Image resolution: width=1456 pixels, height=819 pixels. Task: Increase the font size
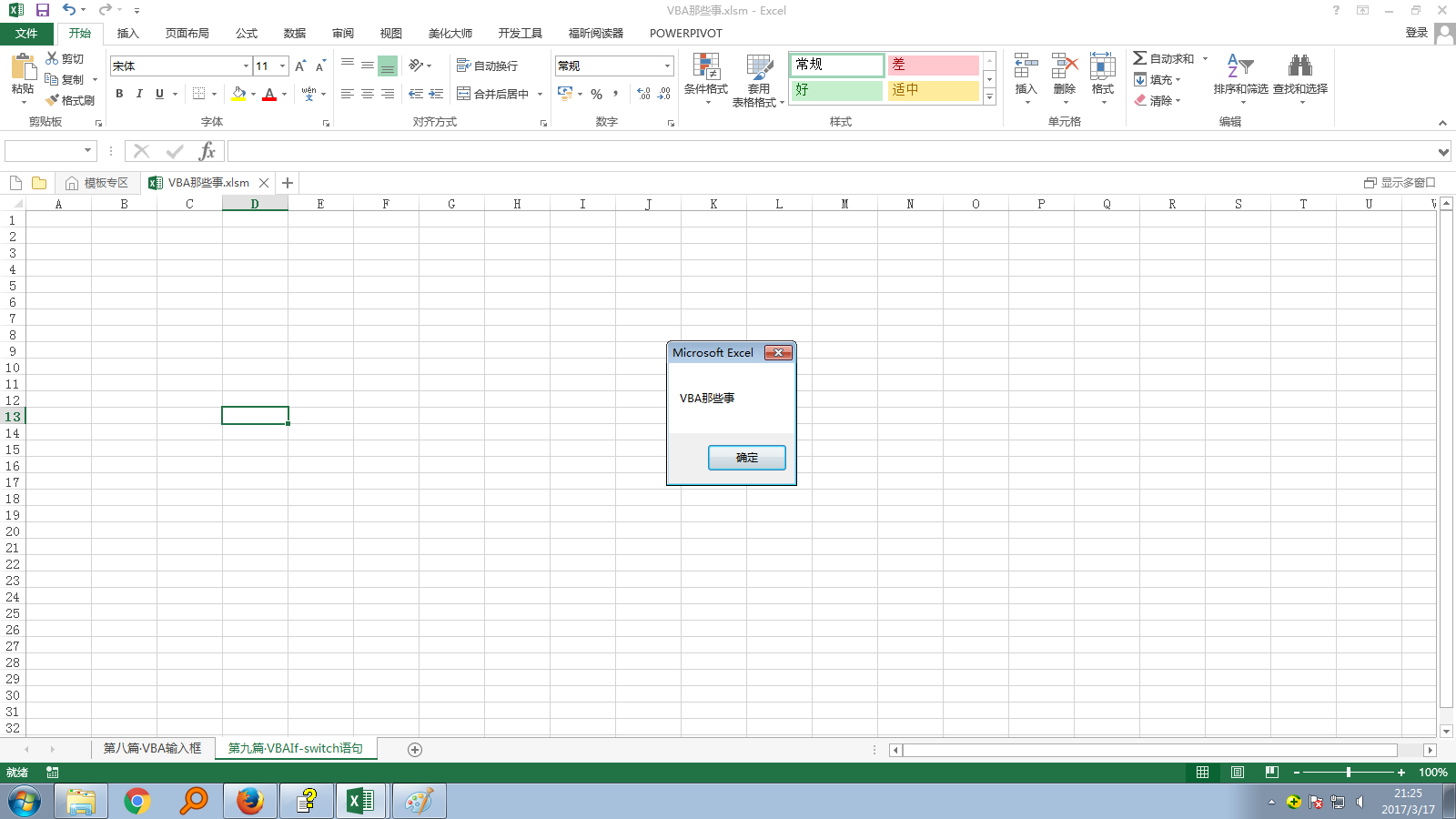[300, 66]
